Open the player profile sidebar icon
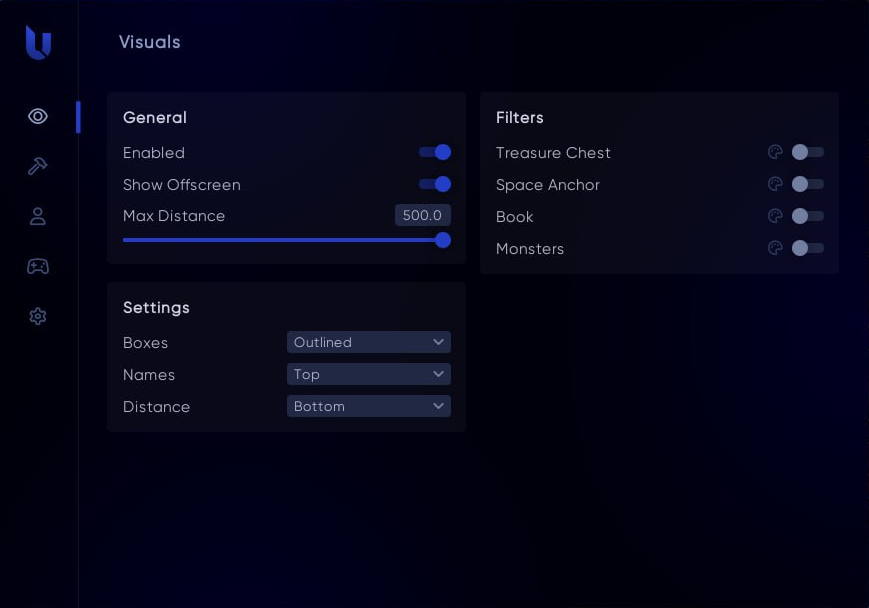 click(38, 216)
